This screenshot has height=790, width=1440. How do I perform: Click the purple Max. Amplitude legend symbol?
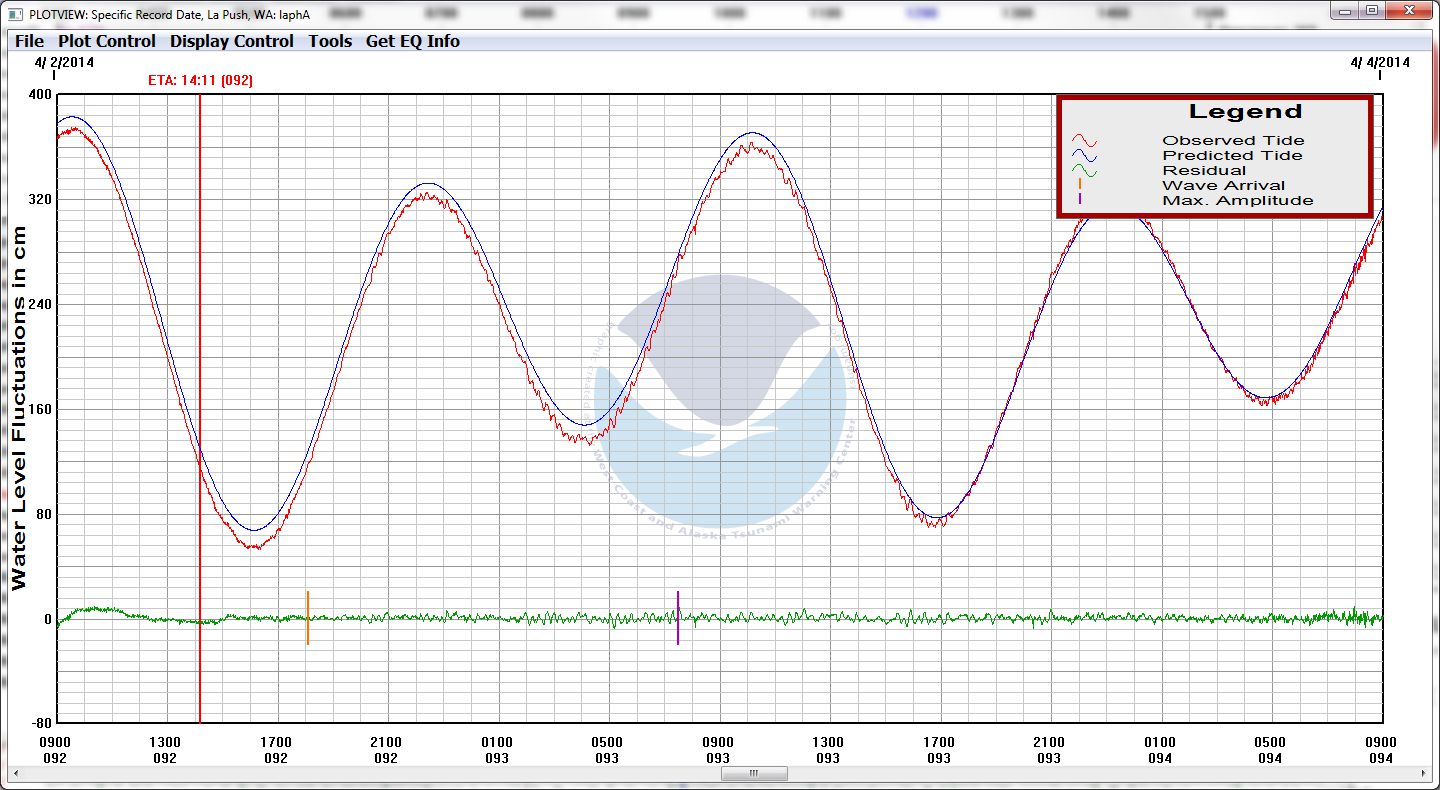pos(1080,200)
